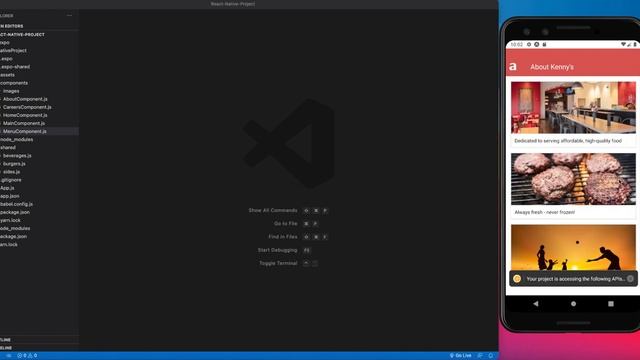This screenshot has width=640, height=360.
Task: Click Toggle Terminal hint
Action: 278,263
